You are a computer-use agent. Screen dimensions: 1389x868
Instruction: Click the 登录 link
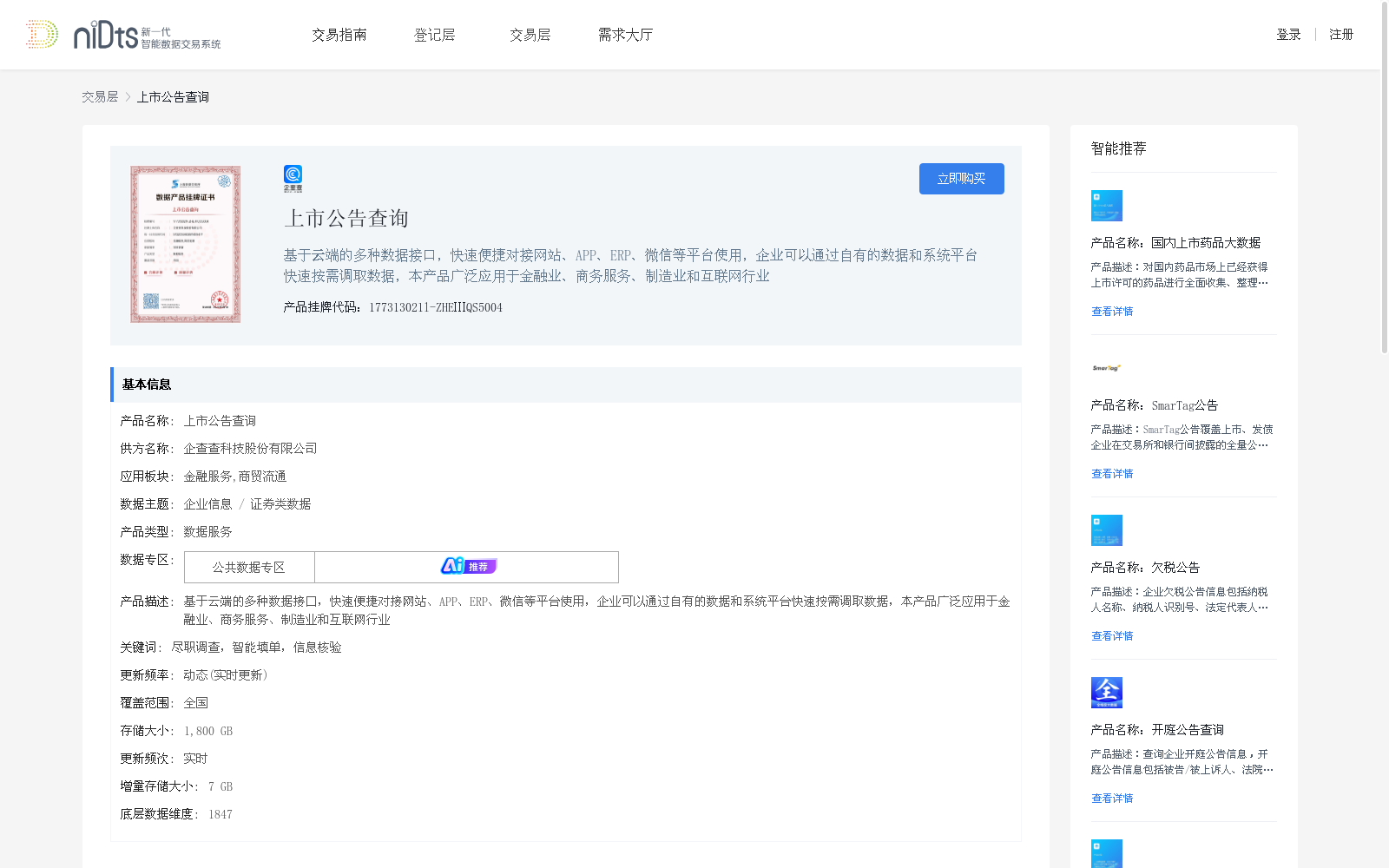coord(1288,35)
